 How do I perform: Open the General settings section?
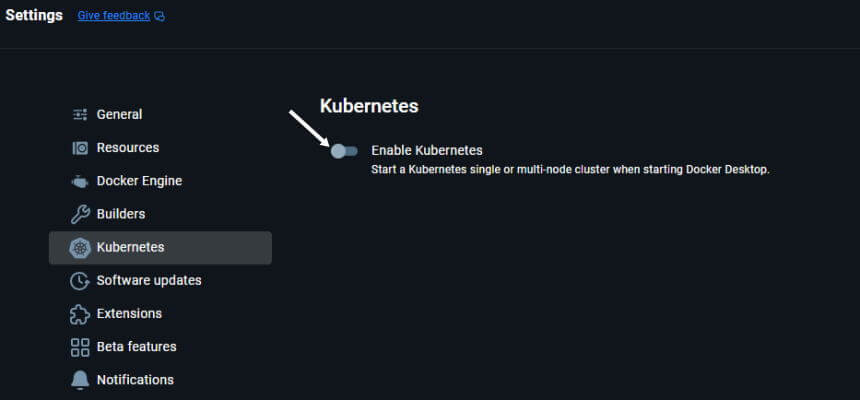[x=119, y=115]
